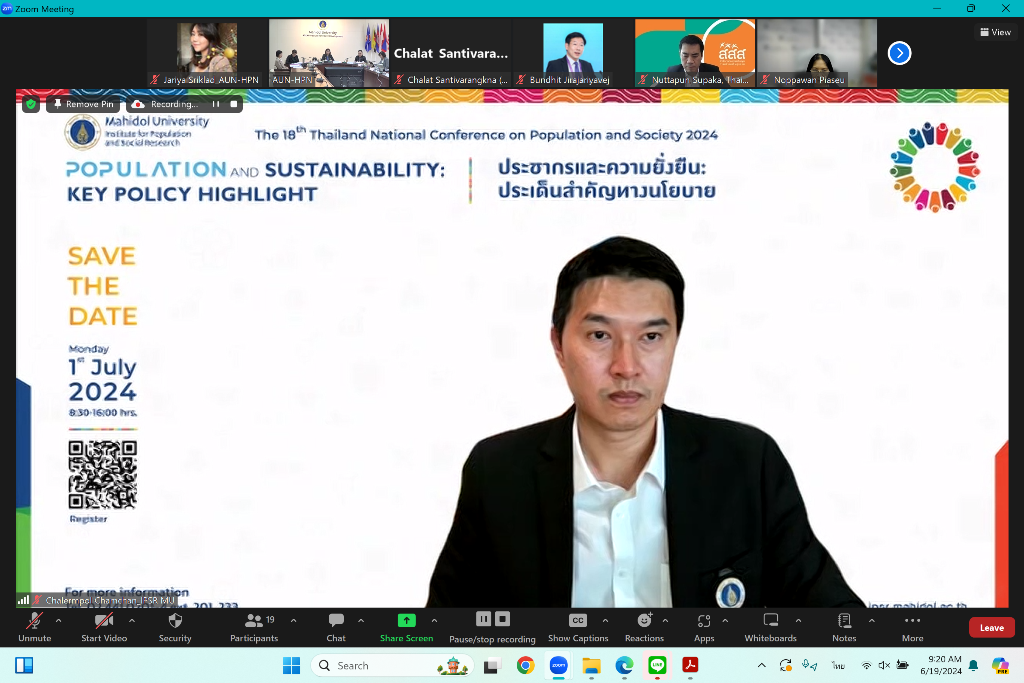Start Video from the meeting toolbar
Image resolution: width=1024 pixels, height=683 pixels.
[104, 626]
